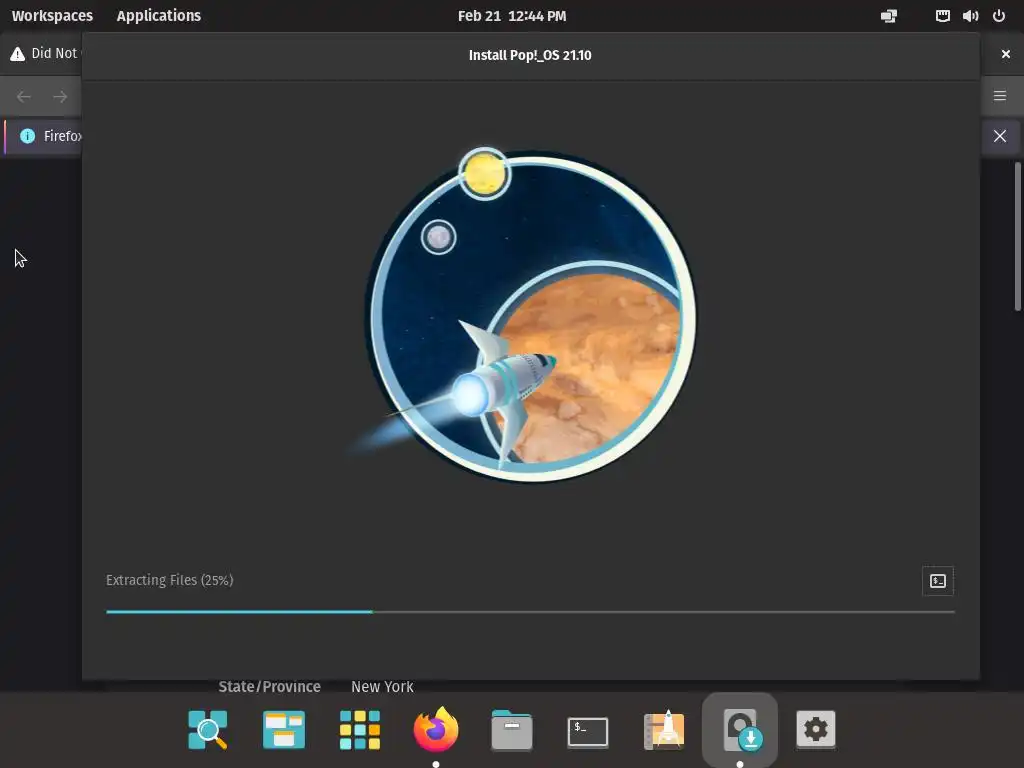Image resolution: width=1024 pixels, height=768 pixels.
Task: Click the Firefox page scrollbar
Action: tap(1017, 236)
